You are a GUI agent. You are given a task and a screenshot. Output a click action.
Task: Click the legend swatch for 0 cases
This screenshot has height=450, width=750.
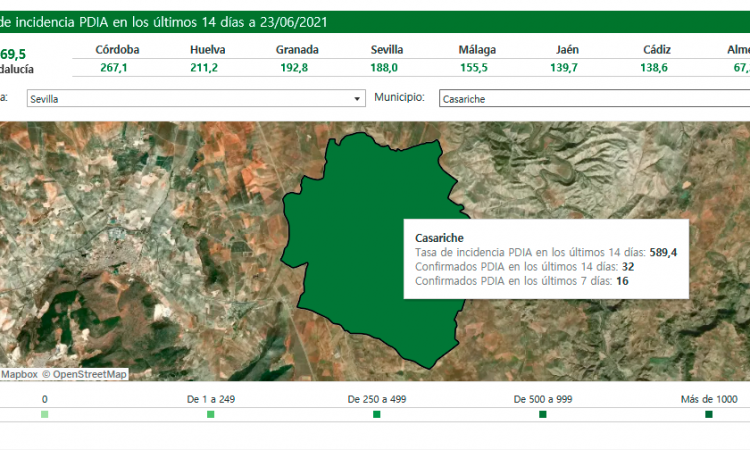44,414
